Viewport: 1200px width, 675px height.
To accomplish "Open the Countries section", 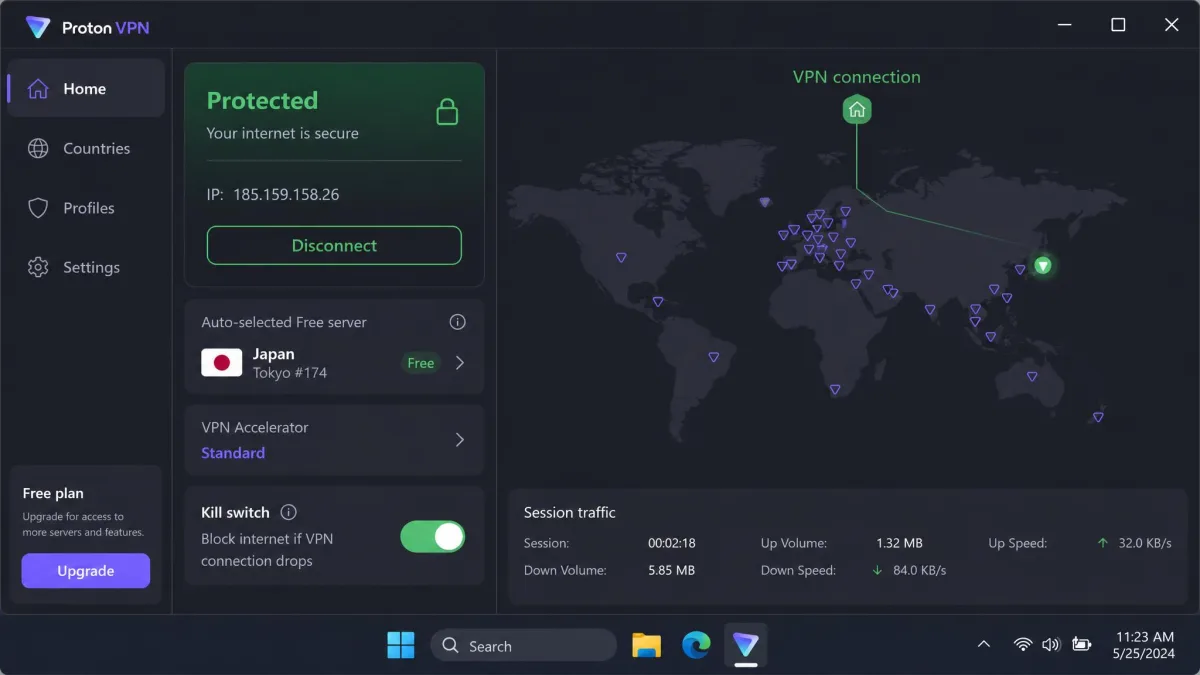I will click(86, 148).
